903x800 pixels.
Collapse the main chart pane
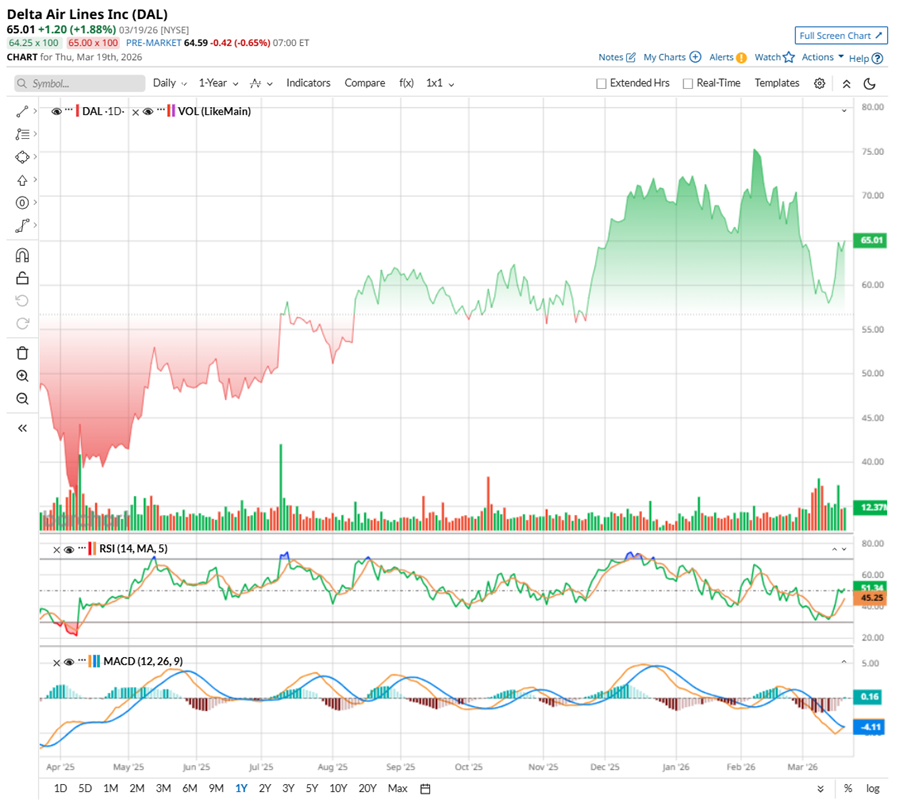(x=844, y=111)
